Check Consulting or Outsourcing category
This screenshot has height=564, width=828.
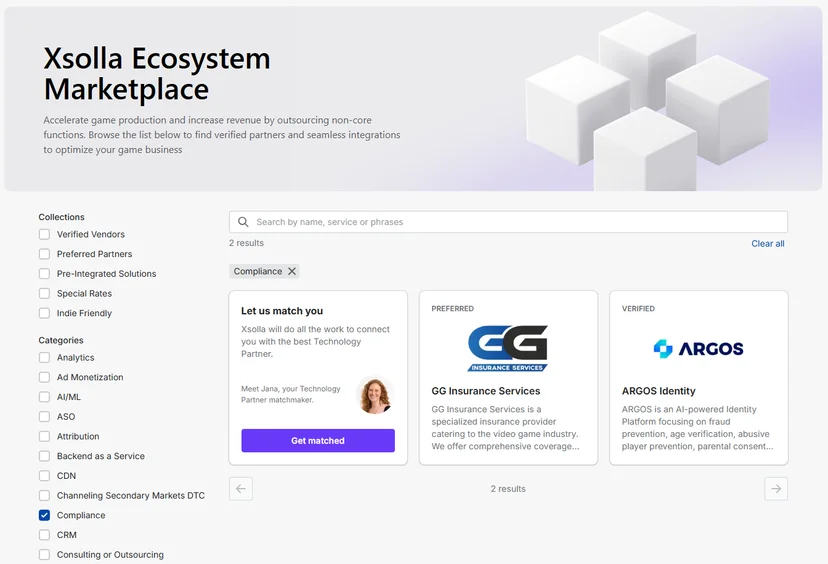pyautogui.click(x=44, y=554)
